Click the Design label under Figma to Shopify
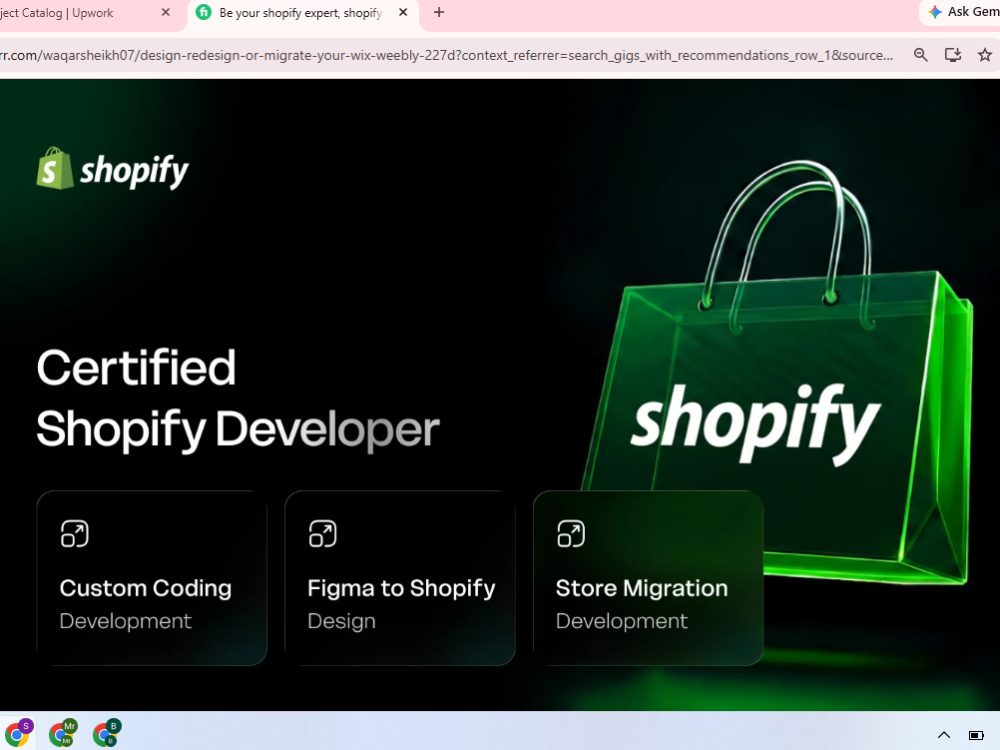The width and height of the screenshot is (1000, 750). coord(341,621)
